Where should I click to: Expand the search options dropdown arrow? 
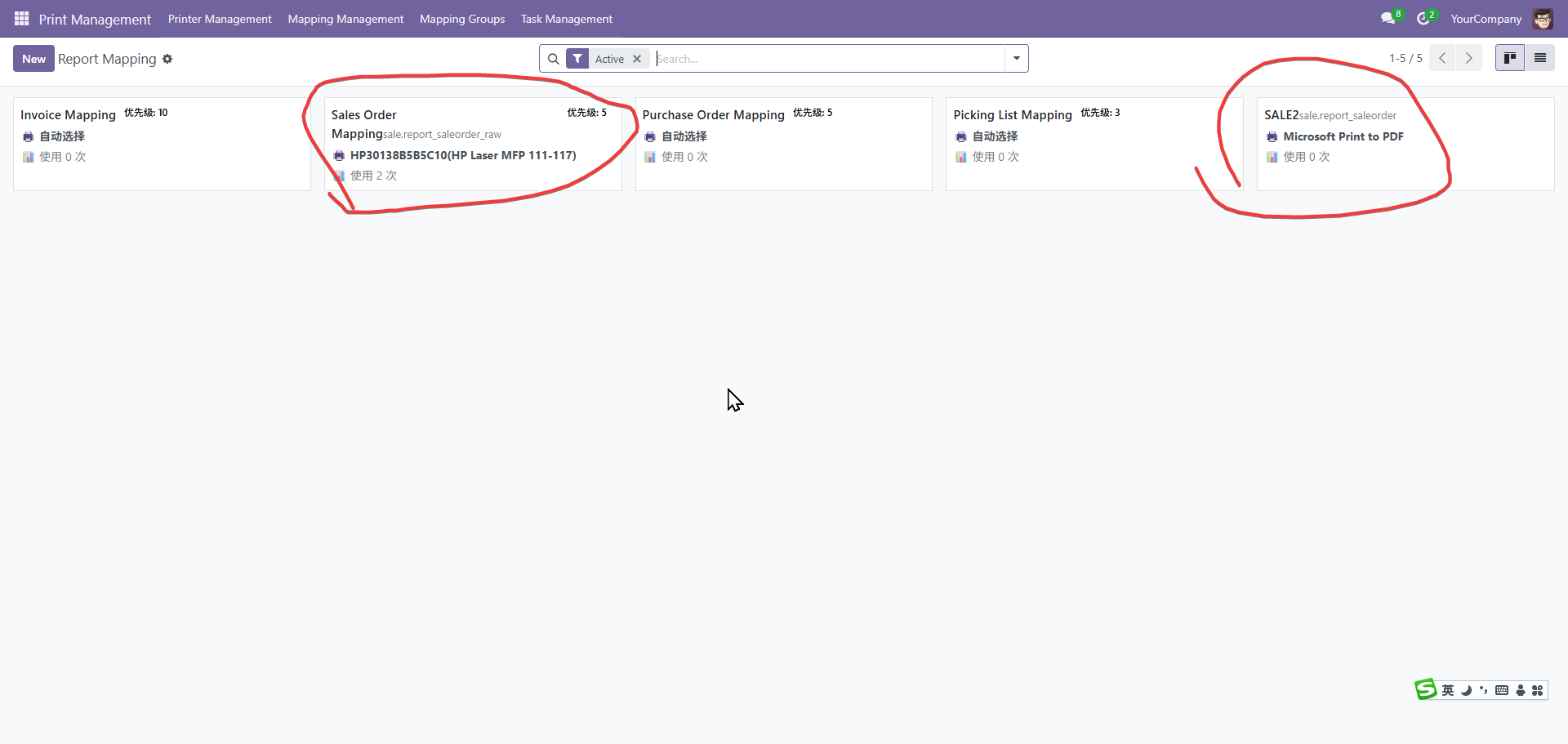[1016, 59]
